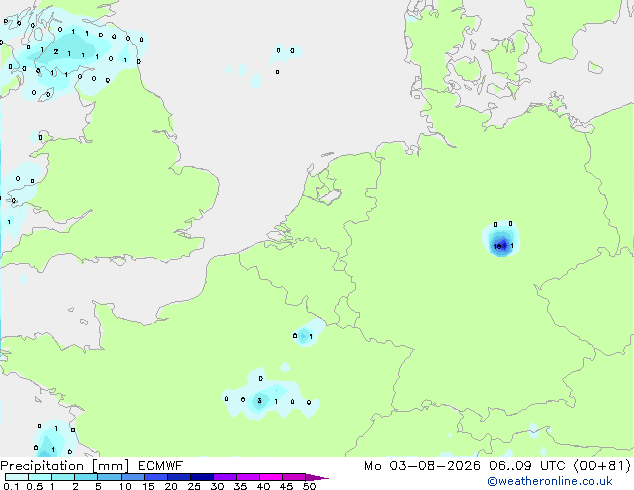The width and height of the screenshot is (634, 490).
Task: Click the '3' precipitation value in central France
Action: coord(260,401)
